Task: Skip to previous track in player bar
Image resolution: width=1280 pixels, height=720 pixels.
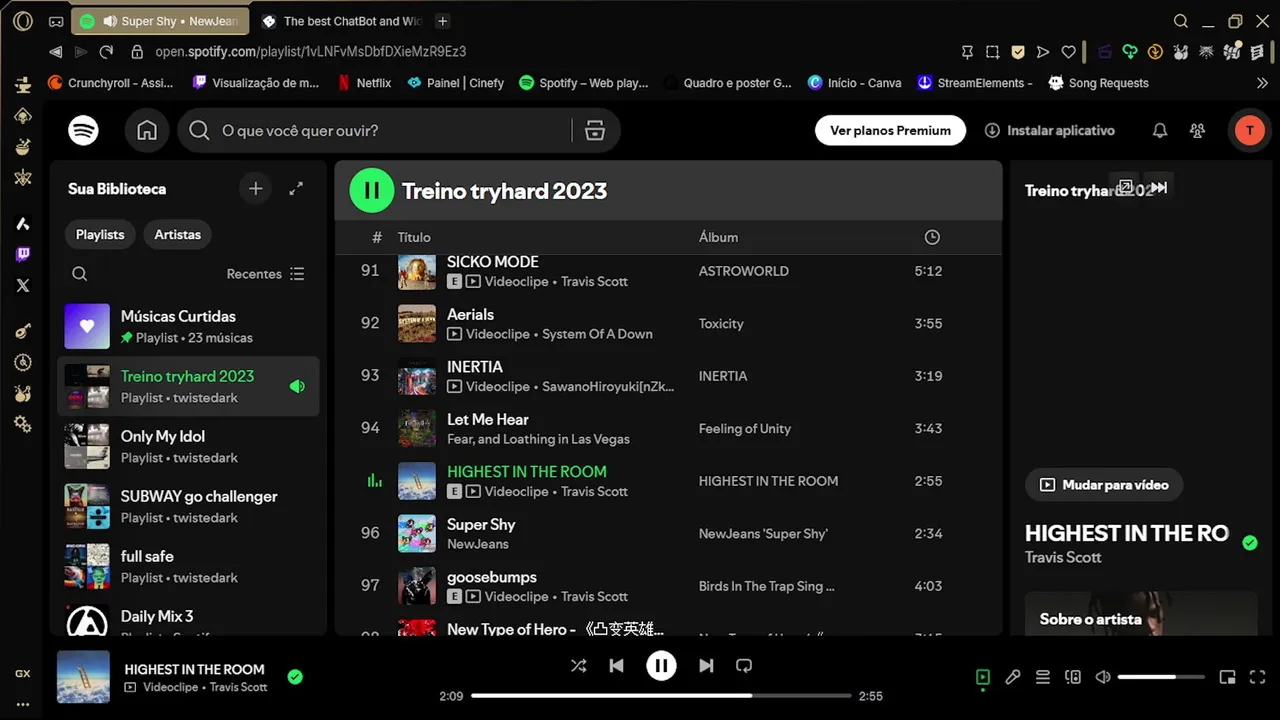Action: click(x=616, y=665)
